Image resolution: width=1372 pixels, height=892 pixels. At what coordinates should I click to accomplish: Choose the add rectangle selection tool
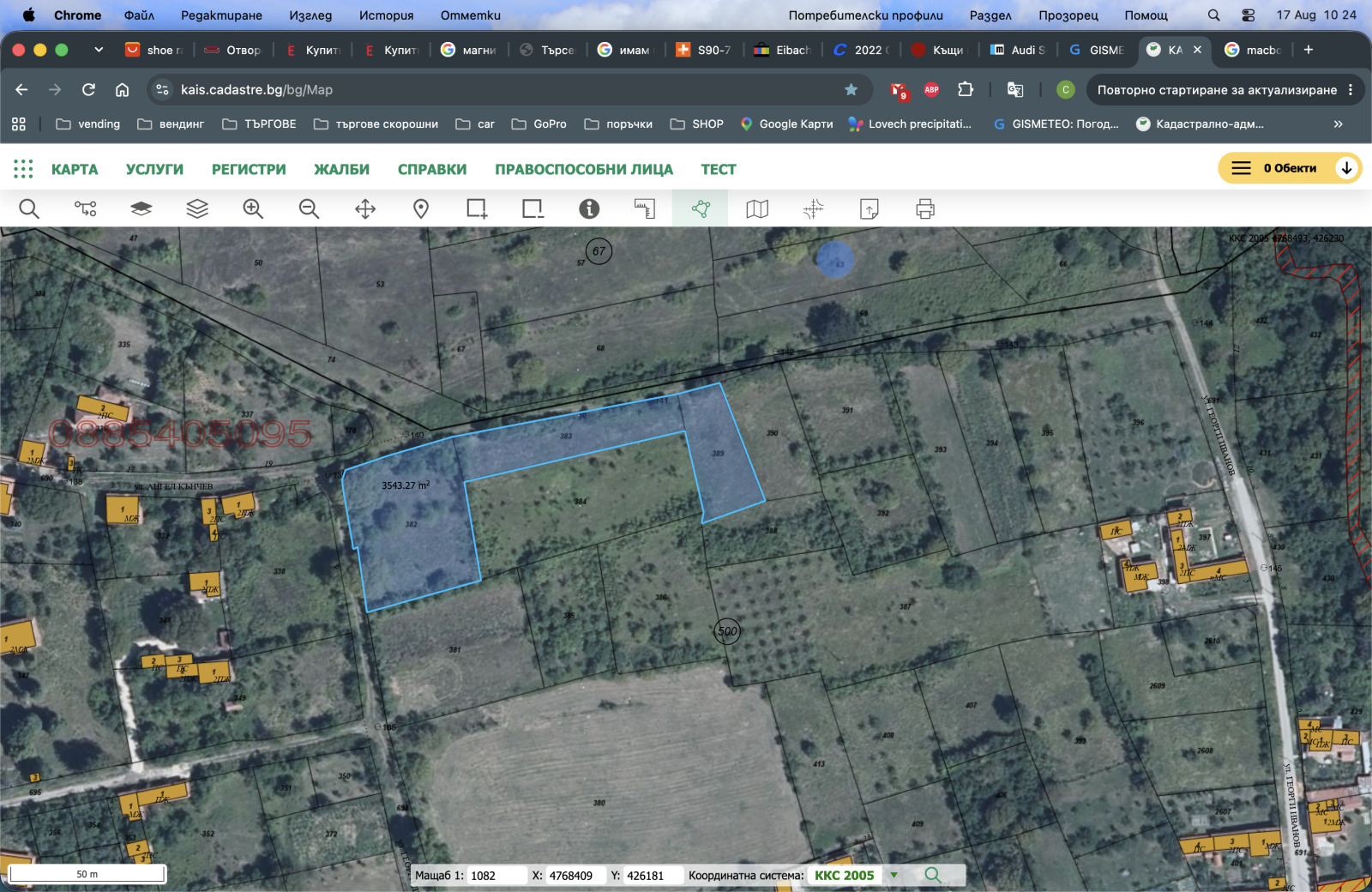click(x=477, y=208)
